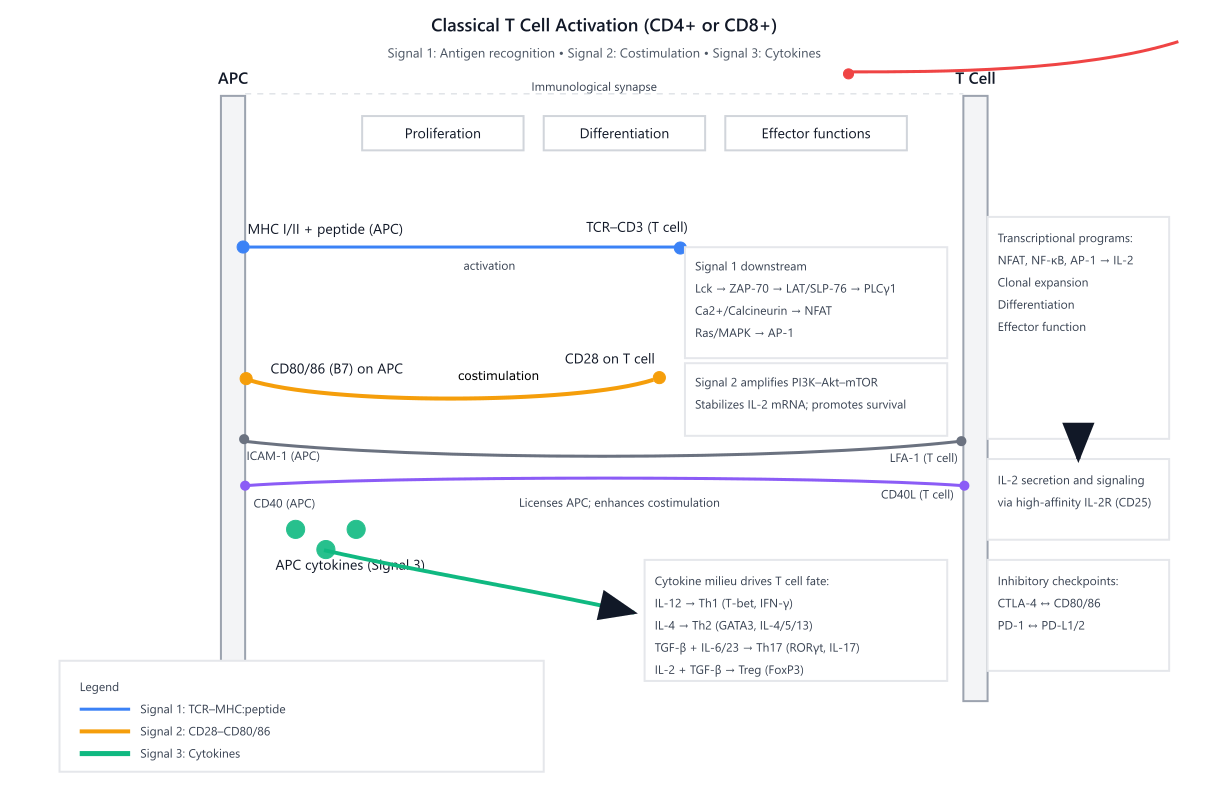The width and height of the screenshot is (1209, 799).
Task: Click the black arrowhead above IL-2 secretion box
Action: pos(1078,440)
